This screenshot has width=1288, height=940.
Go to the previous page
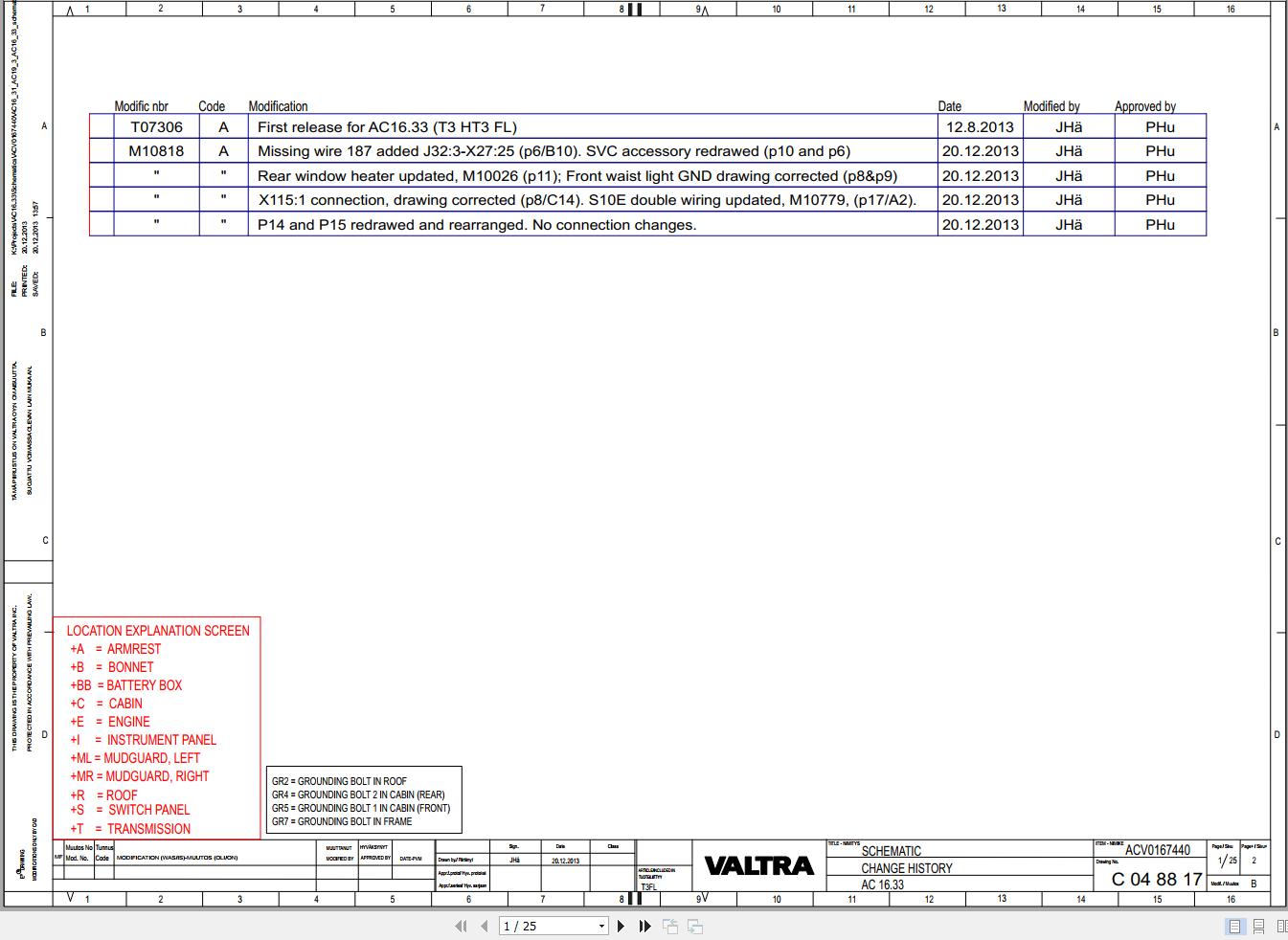pos(484,926)
